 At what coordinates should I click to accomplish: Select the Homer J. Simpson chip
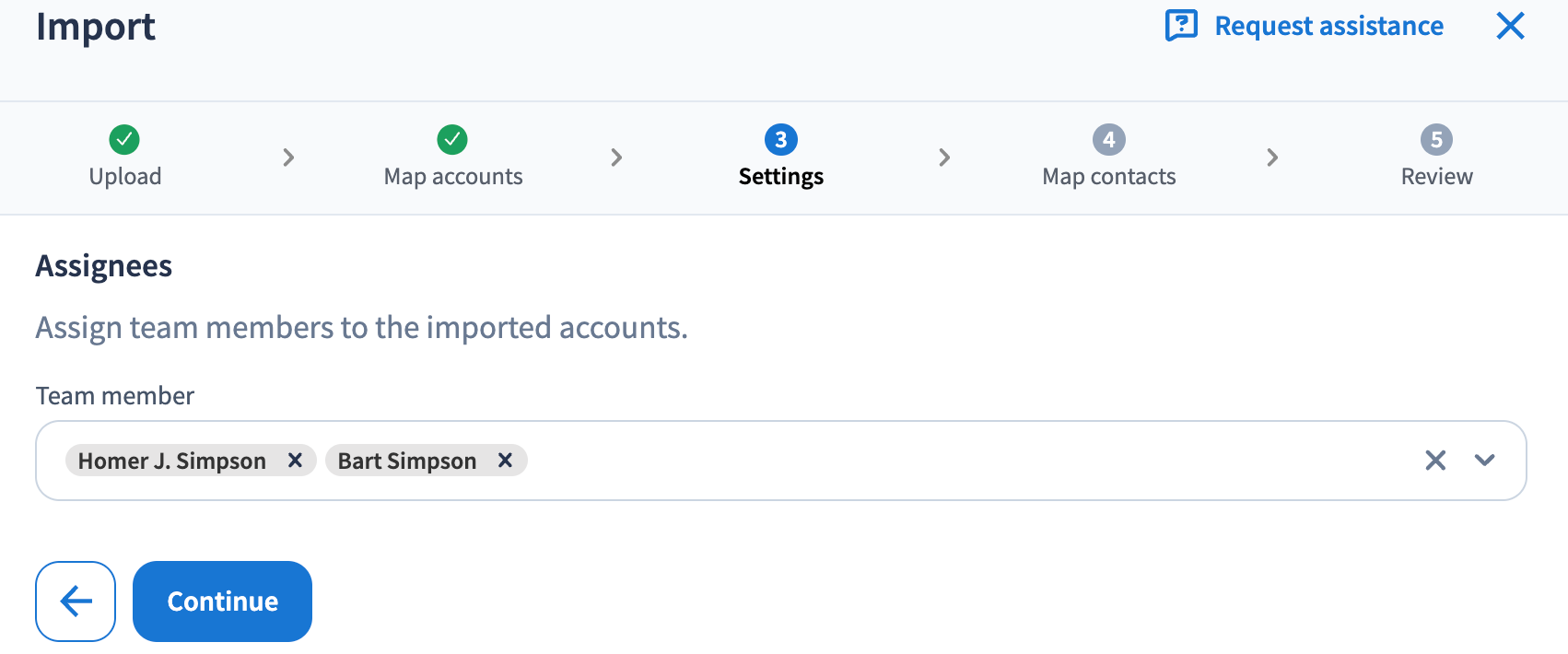172,461
